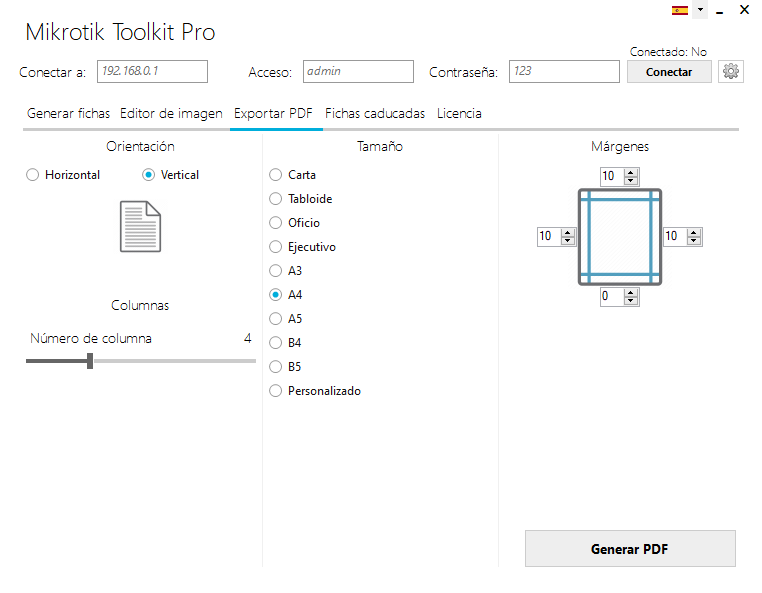The image size is (762, 593).
Task: Increase the left margin value
Action: 567,232
